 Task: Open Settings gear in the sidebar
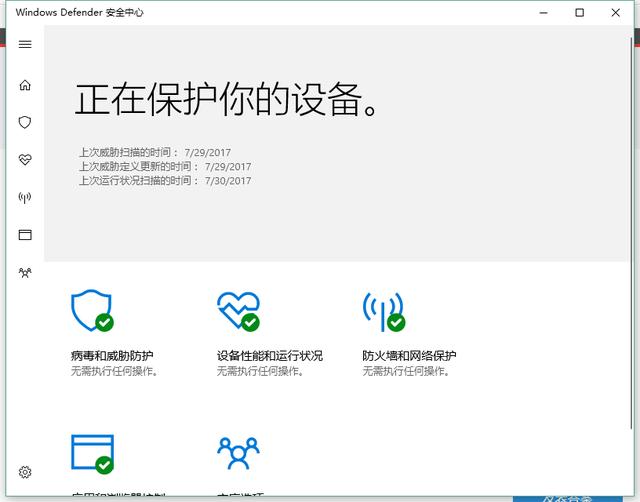(25, 472)
